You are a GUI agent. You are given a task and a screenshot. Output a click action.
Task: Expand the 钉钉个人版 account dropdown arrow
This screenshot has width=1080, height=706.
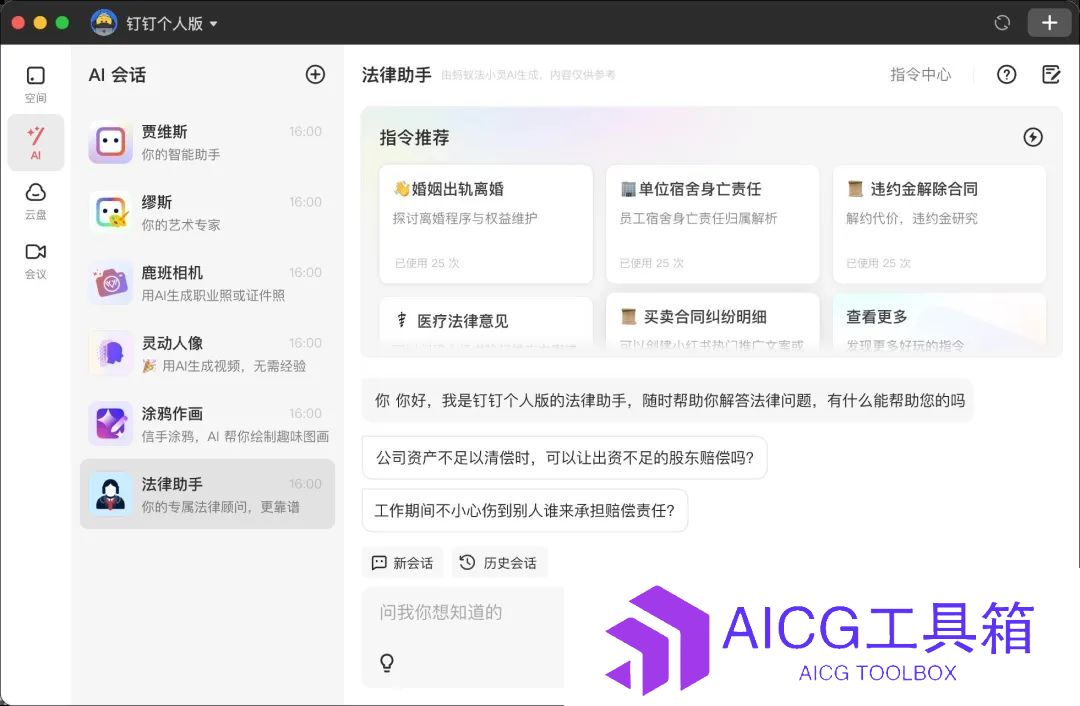(x=214, y=23)
